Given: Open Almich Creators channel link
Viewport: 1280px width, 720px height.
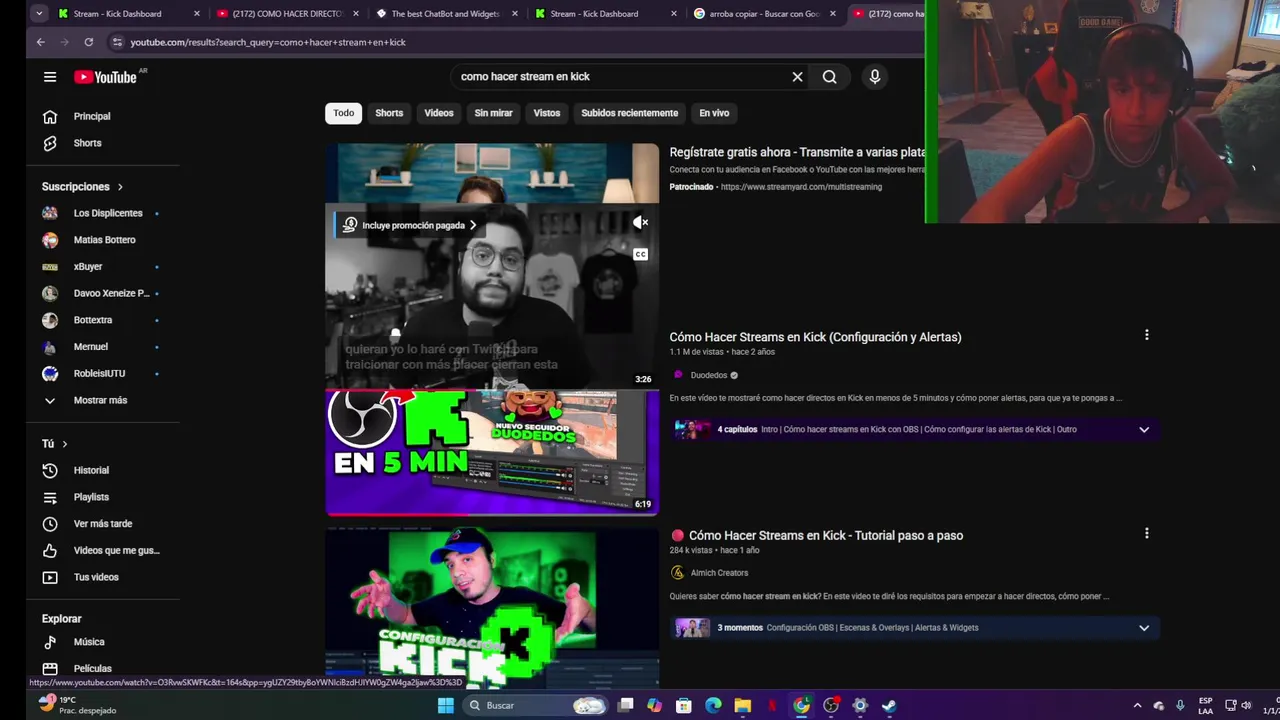Looking at the screenshot, I should coord(719,573).
